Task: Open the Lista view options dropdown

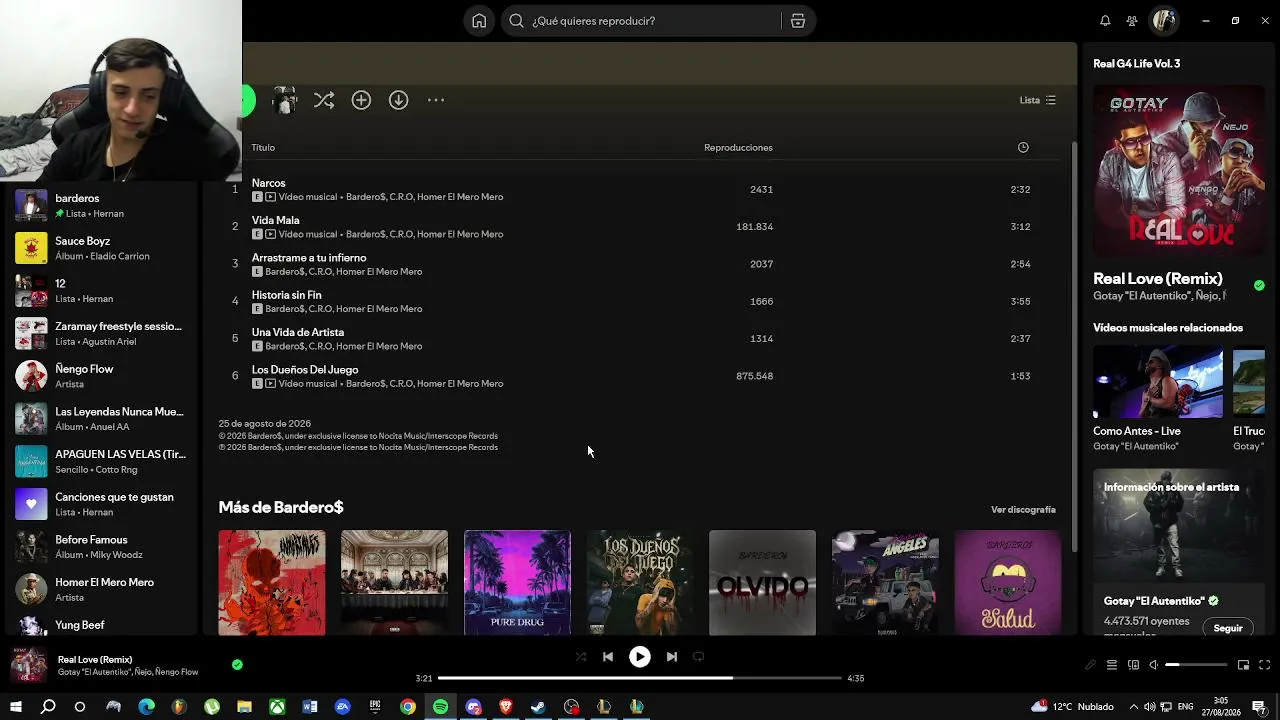Action: pos(1037,100)
